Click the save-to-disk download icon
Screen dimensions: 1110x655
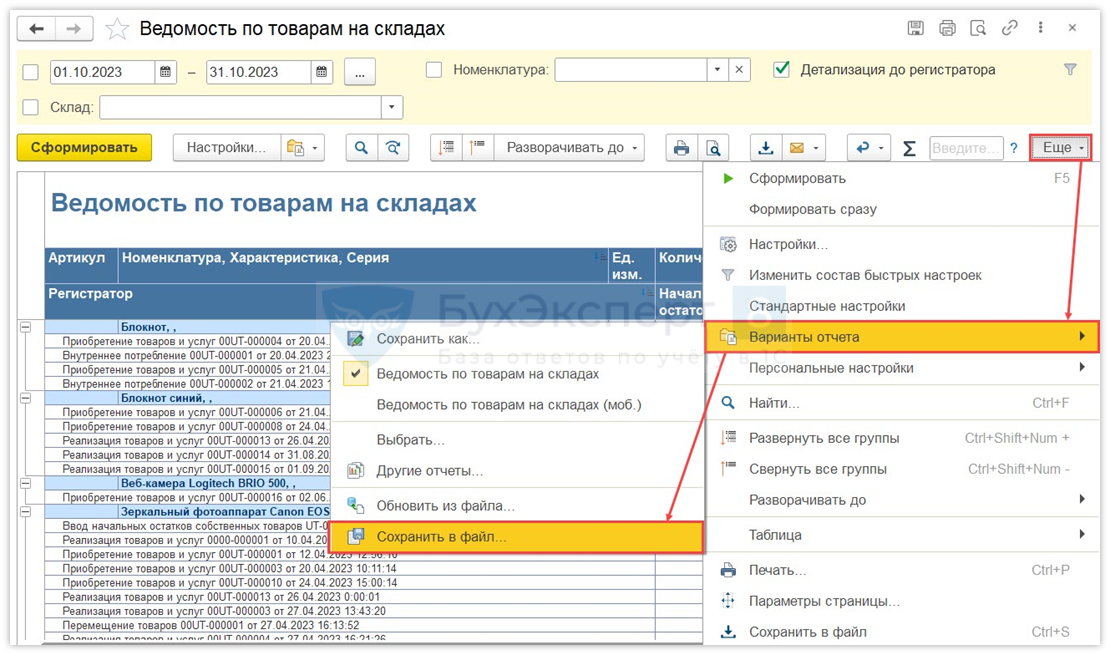766,148
